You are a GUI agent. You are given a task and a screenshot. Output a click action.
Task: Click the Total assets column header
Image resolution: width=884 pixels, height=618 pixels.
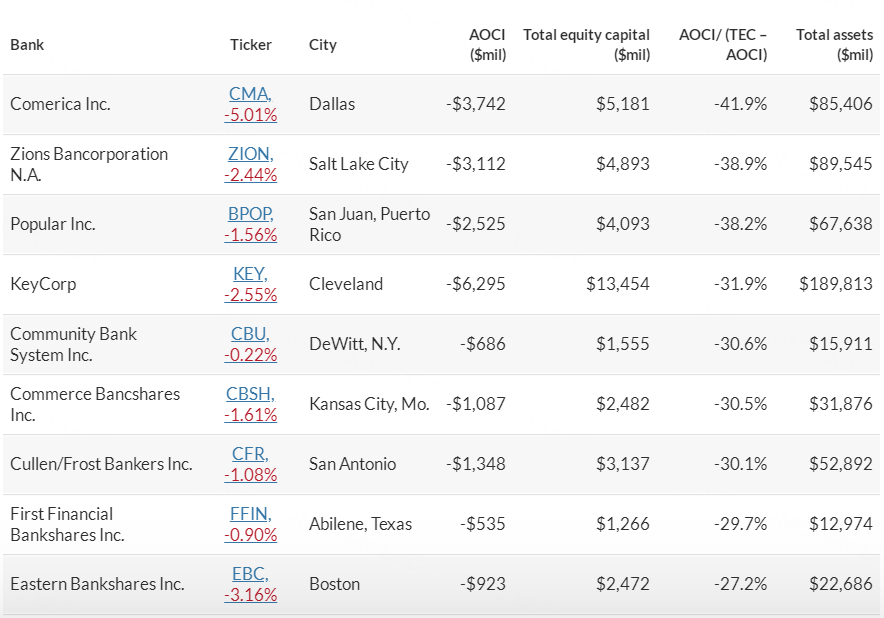834,45
